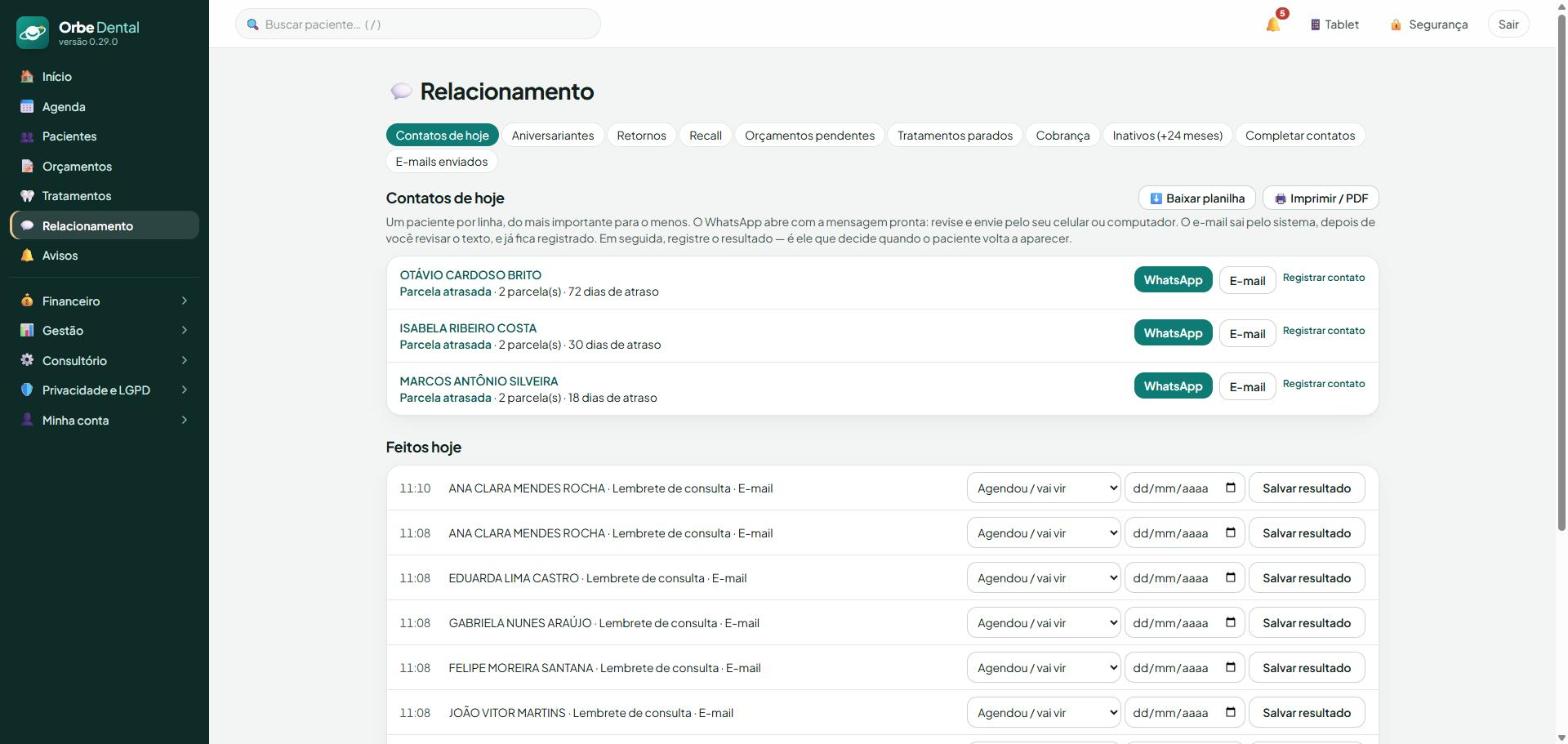This screenshot has width=1568, height=744.
Task: Open the notifications bell with badge
Action: tap(1273, 24)
